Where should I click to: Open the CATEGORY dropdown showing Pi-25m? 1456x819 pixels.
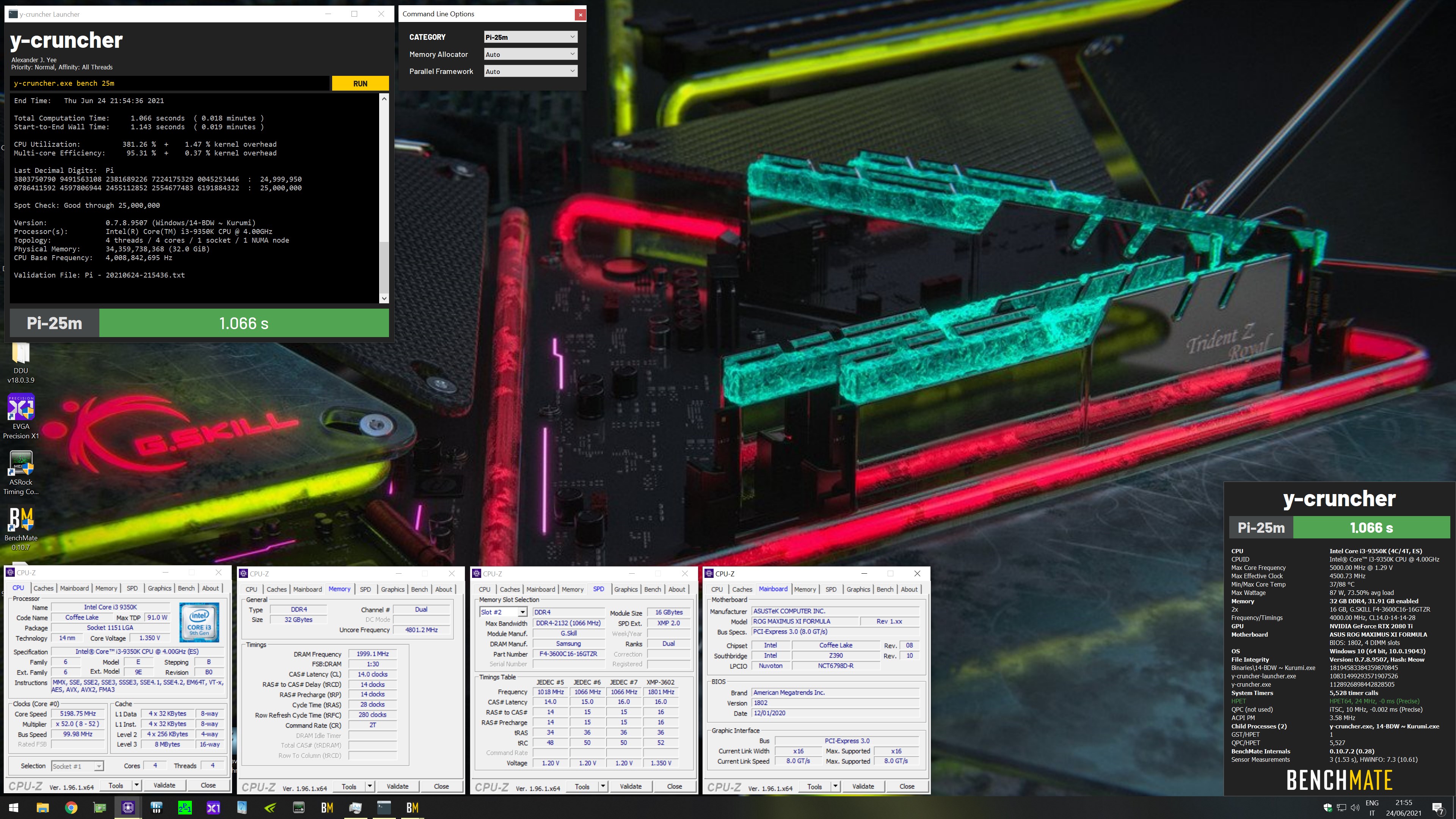pos(530,37)
